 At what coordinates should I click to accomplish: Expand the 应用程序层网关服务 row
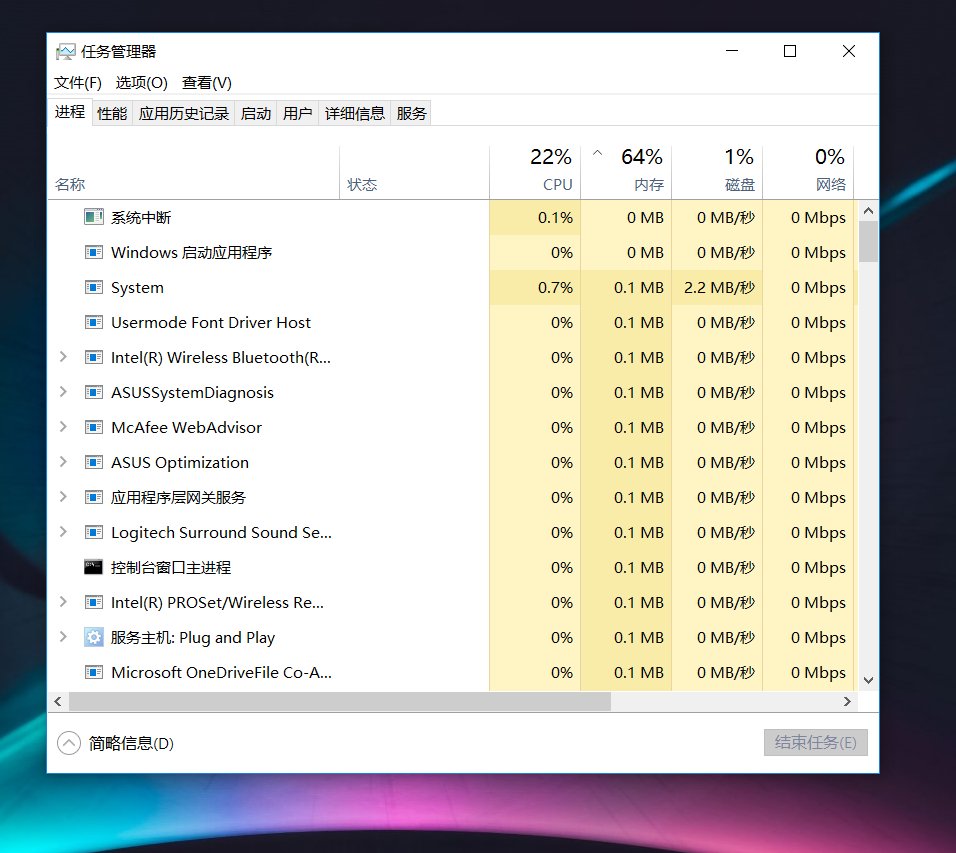click(63, 498)
